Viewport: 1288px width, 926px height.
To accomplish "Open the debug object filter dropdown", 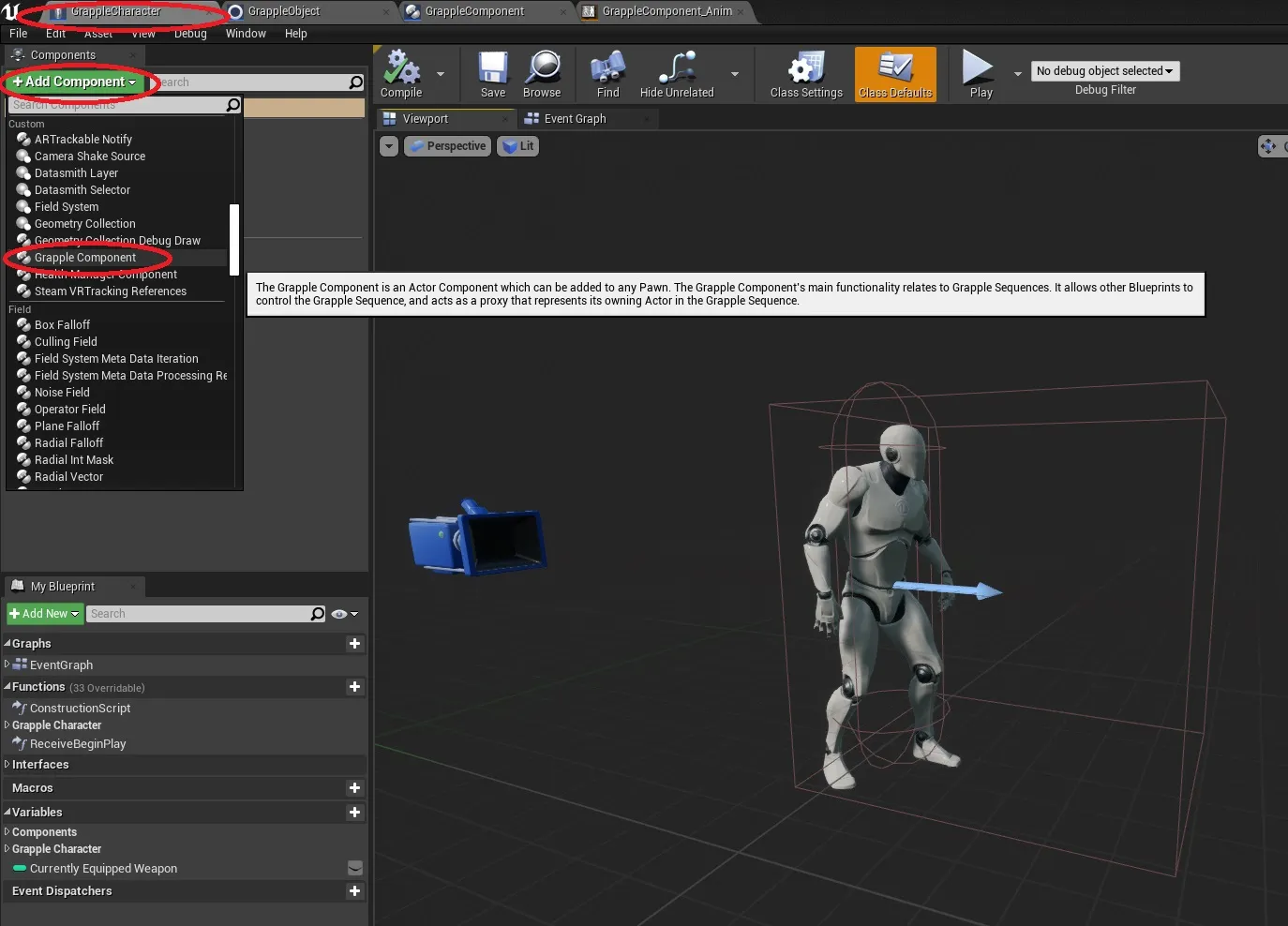I will pyautogui.click(x=1105, y=71).
